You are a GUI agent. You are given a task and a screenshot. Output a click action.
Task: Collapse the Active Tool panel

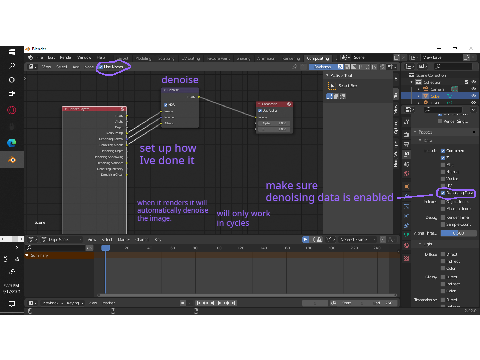click(327, 76)
